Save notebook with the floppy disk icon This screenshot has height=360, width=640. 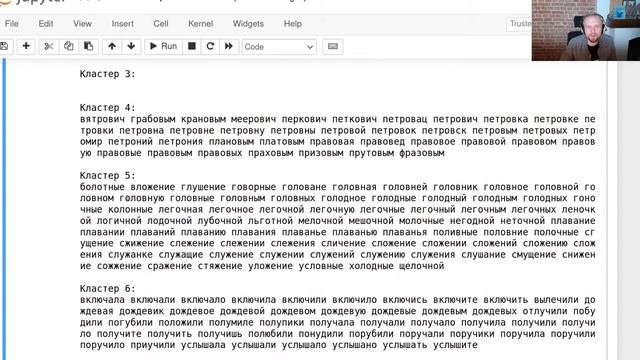[5, 47]
